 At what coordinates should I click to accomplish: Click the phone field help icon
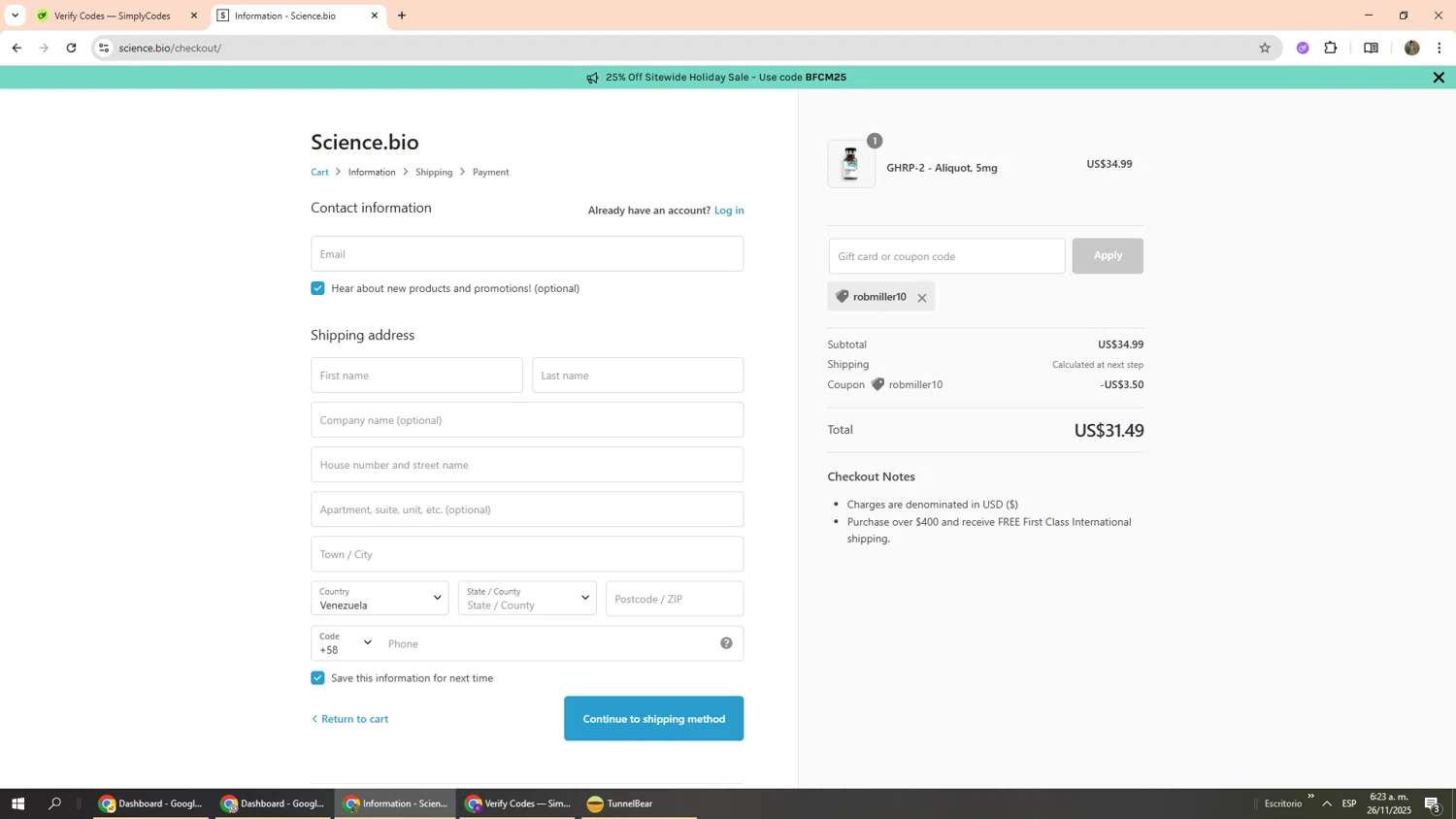pyautogui.click(x=726, y=643)
